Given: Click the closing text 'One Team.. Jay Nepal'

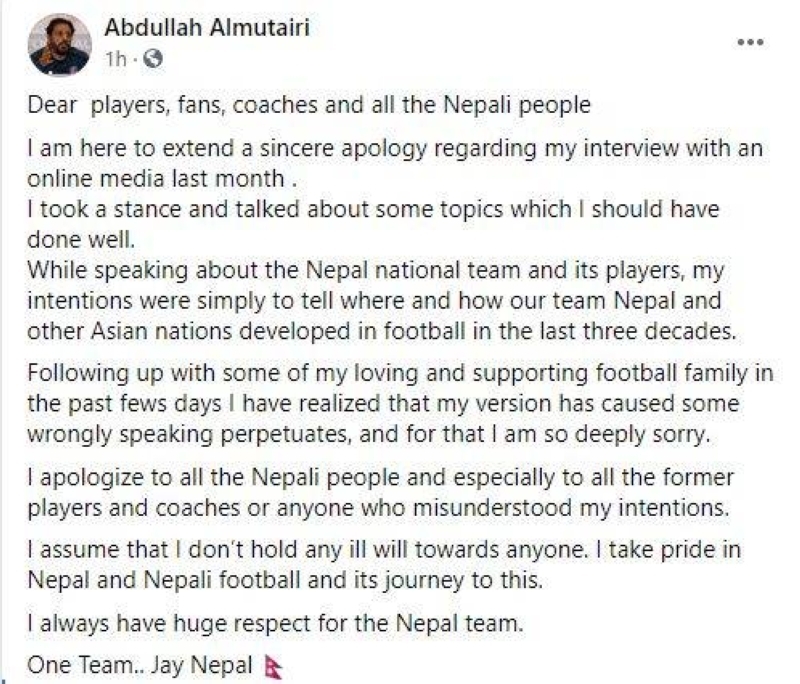Looking at the screenshot, I should tap(140, 666).
